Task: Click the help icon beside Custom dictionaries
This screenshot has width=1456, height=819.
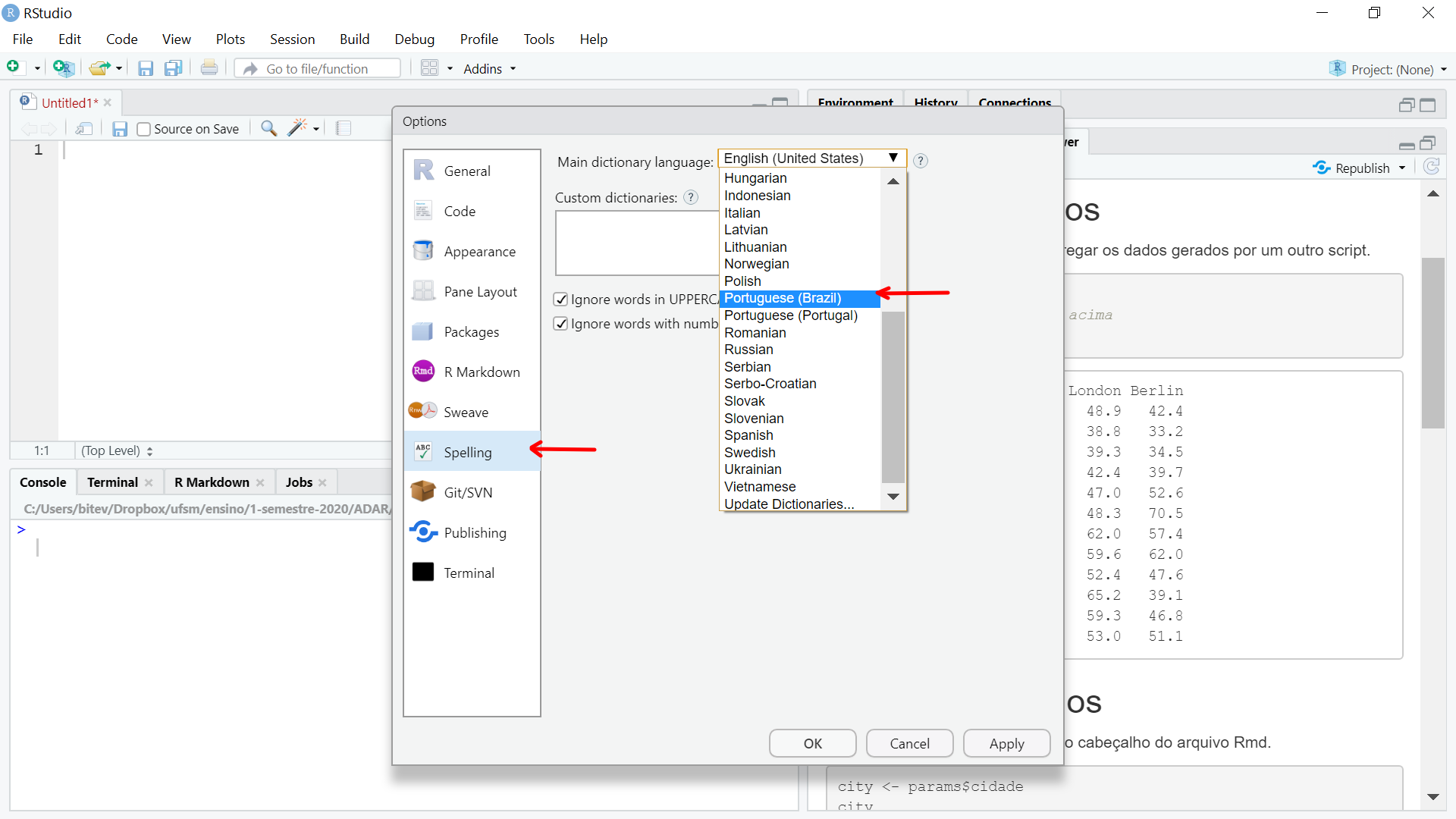Action: (691, 197)
